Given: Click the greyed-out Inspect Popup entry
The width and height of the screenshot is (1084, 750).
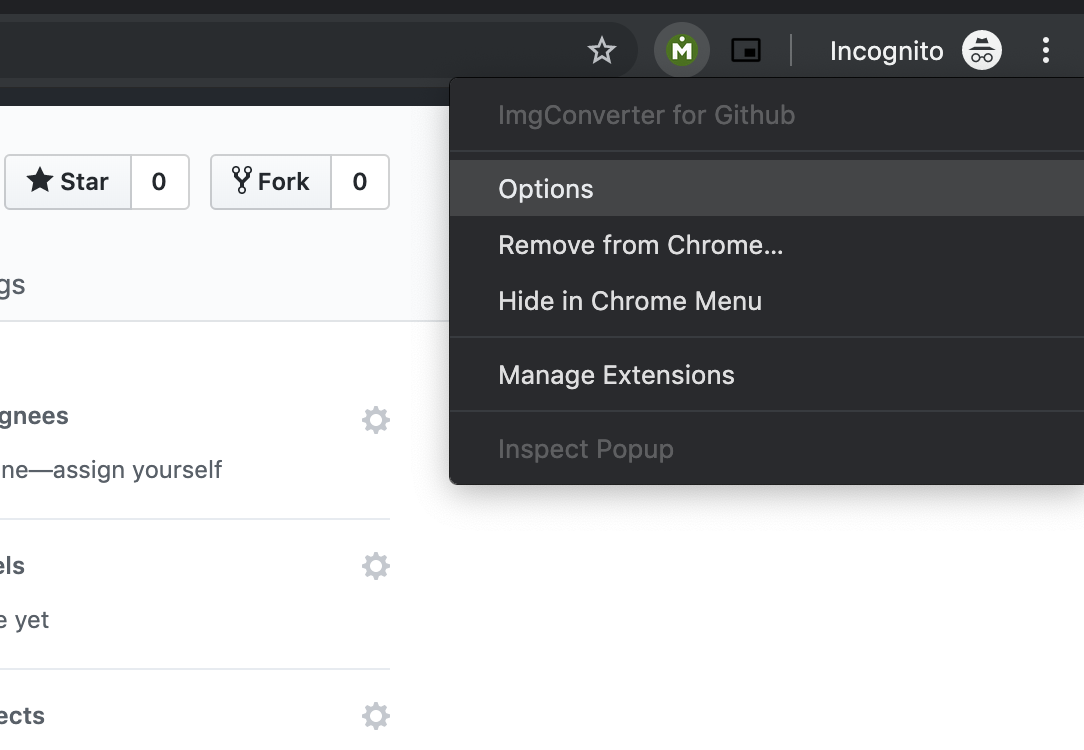Looking at the screenshot, I should tap(585, 449).
